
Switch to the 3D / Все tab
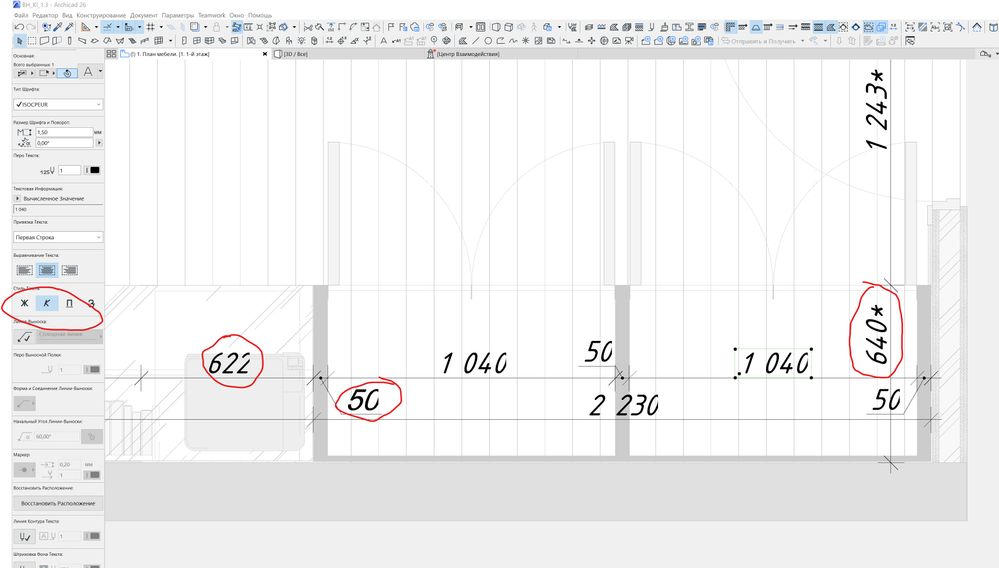click(x=291, y=54)
